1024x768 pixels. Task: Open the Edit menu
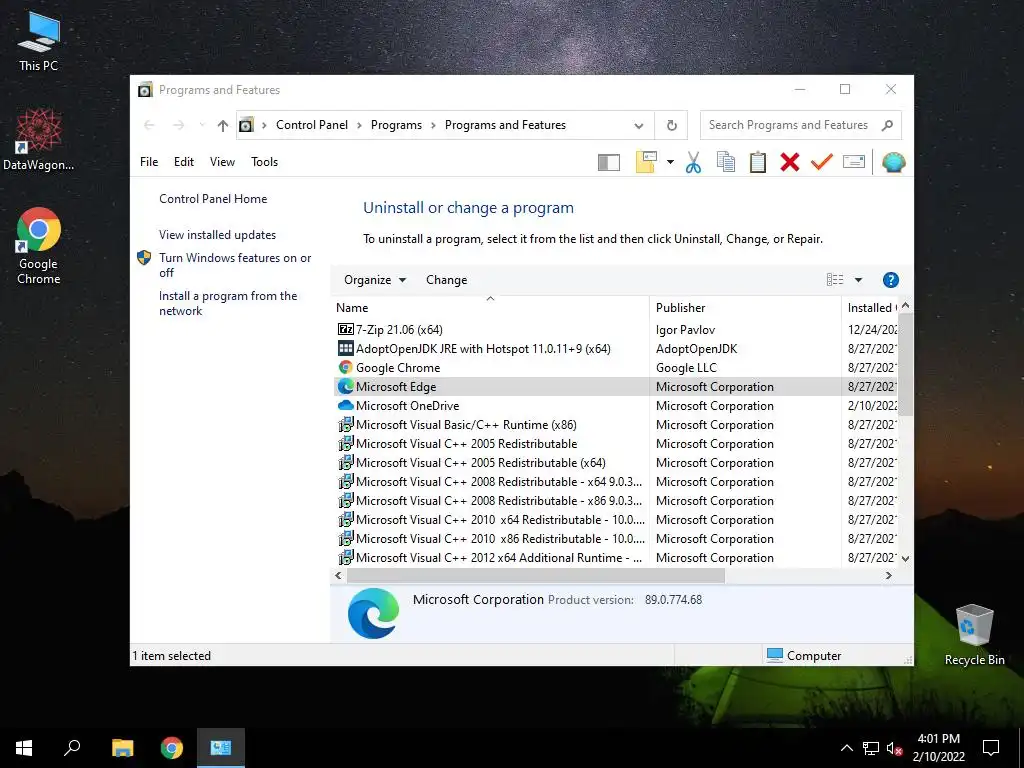click(184, 161)
